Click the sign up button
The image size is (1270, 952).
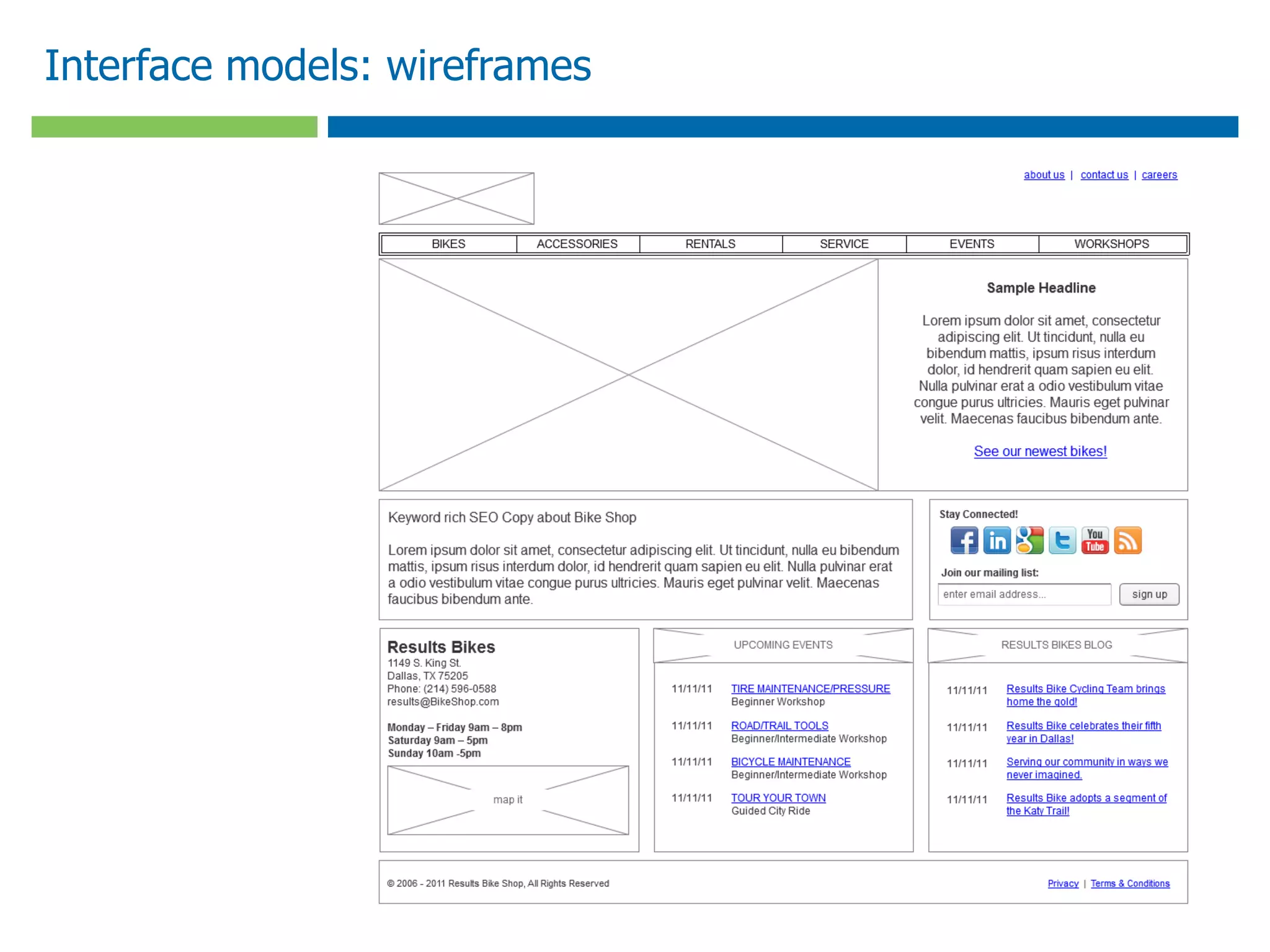tap(1149, 594)
